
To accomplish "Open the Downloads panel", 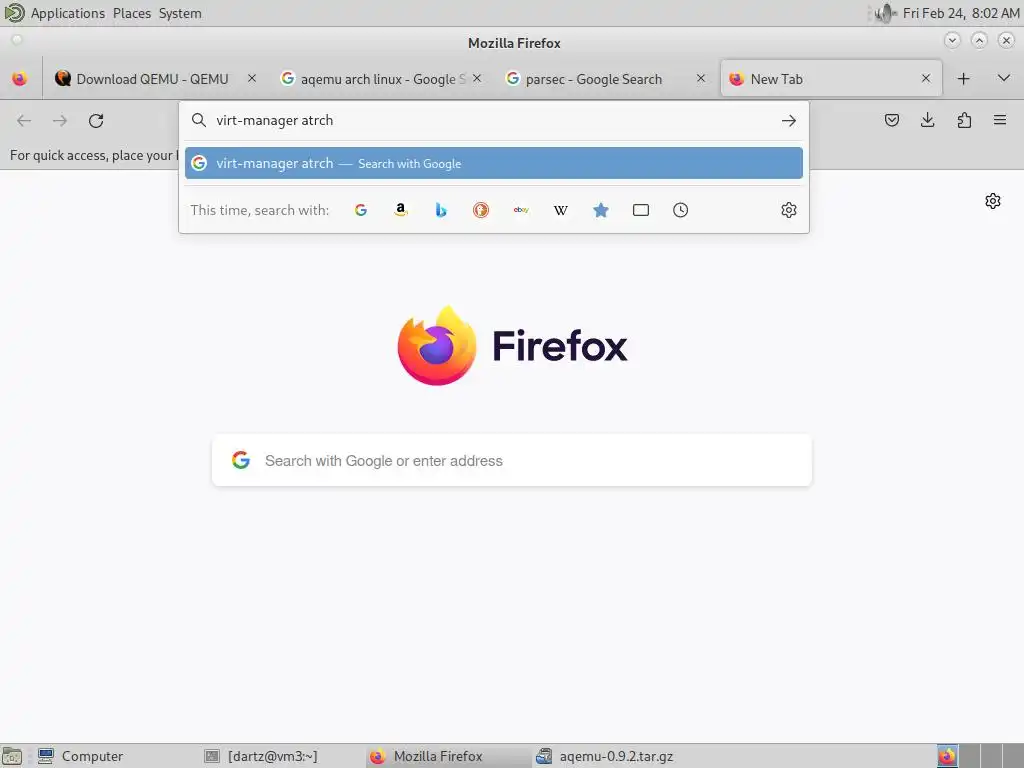I will click(927, 120).
